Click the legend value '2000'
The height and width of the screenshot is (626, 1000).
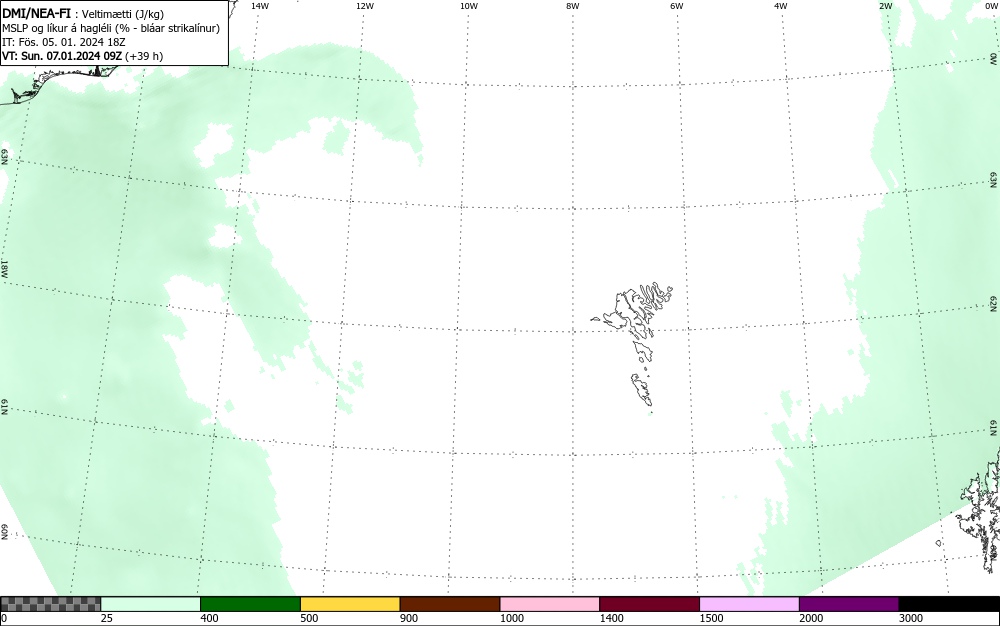point(811,618)
